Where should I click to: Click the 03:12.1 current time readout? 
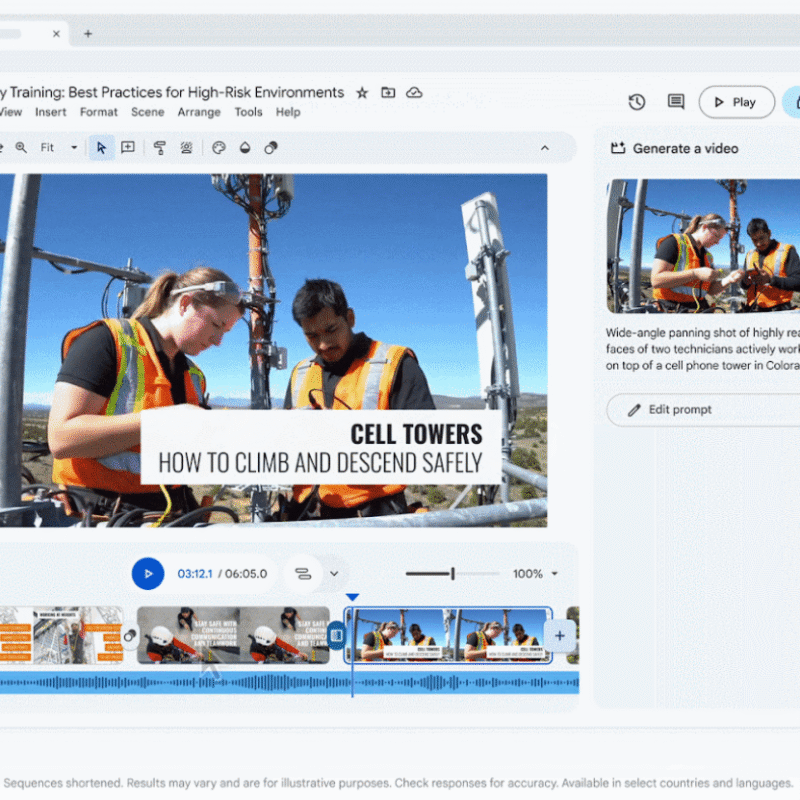195,574
